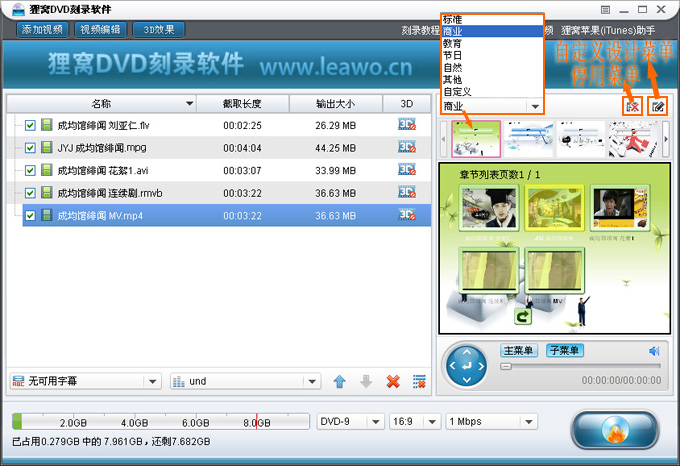Toggle checkbox for 成均馆绯闻 花絮1.avi
The width and height of the screenshot is (680, 466).
click(x=30, y=171)
